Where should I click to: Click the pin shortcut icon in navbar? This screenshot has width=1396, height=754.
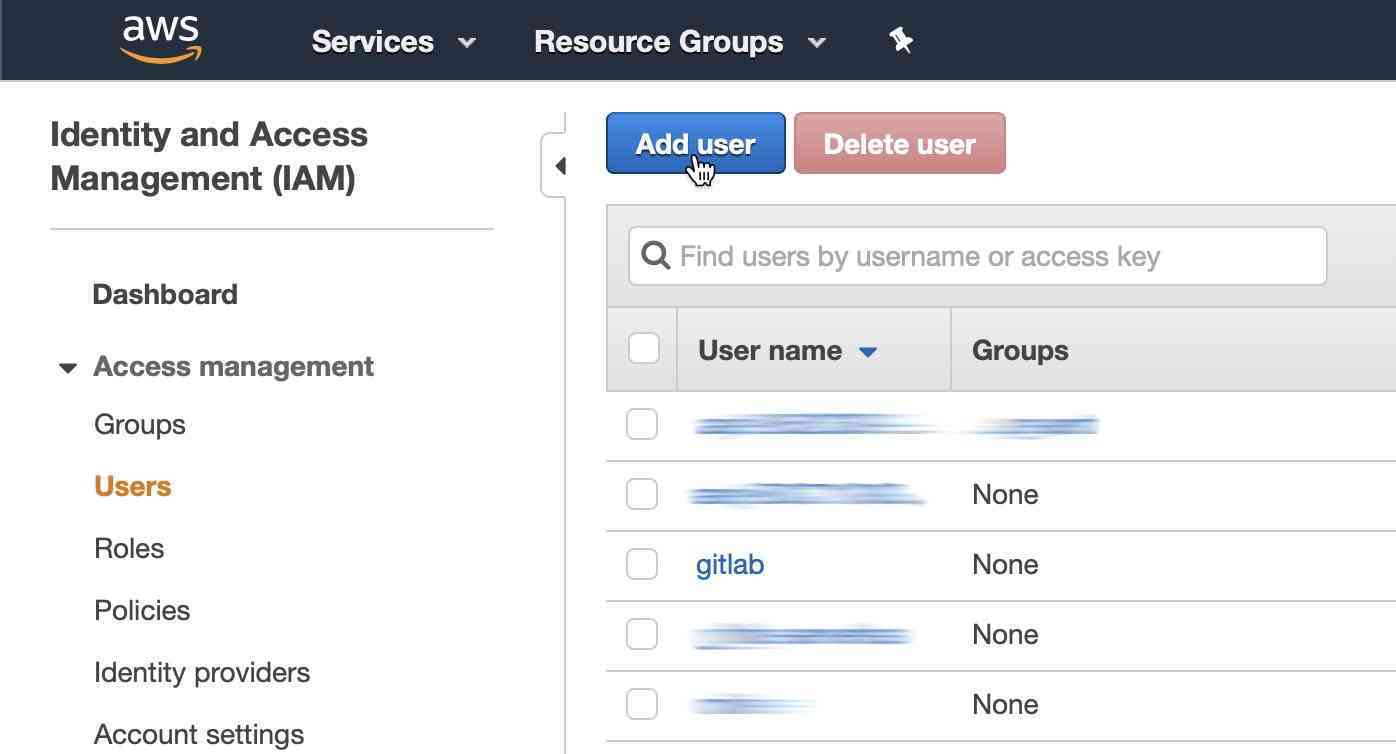pos(900,41)
